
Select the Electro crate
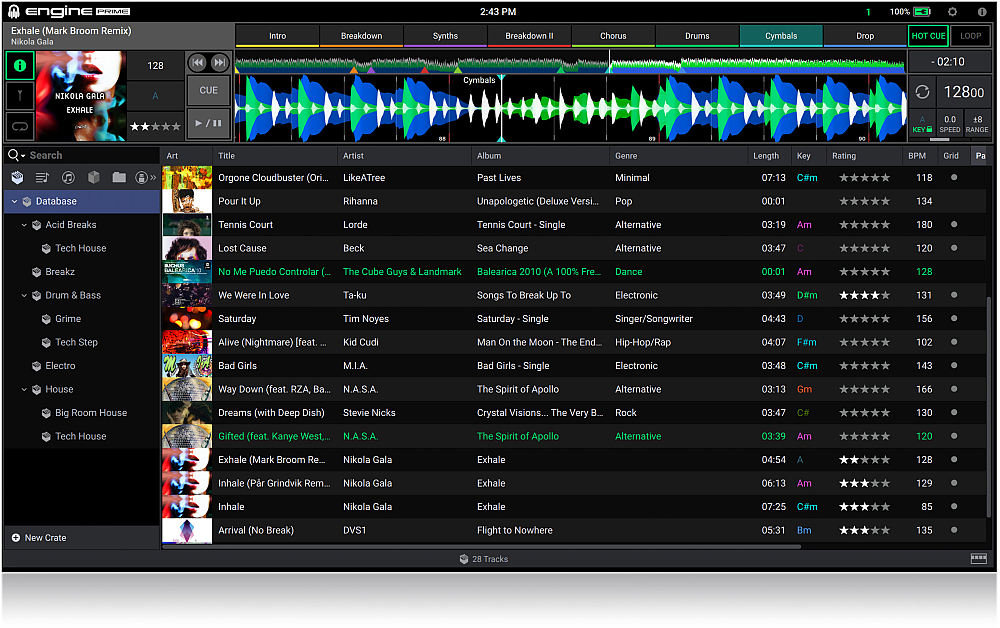pyautogui.click(x=82, y=366)
